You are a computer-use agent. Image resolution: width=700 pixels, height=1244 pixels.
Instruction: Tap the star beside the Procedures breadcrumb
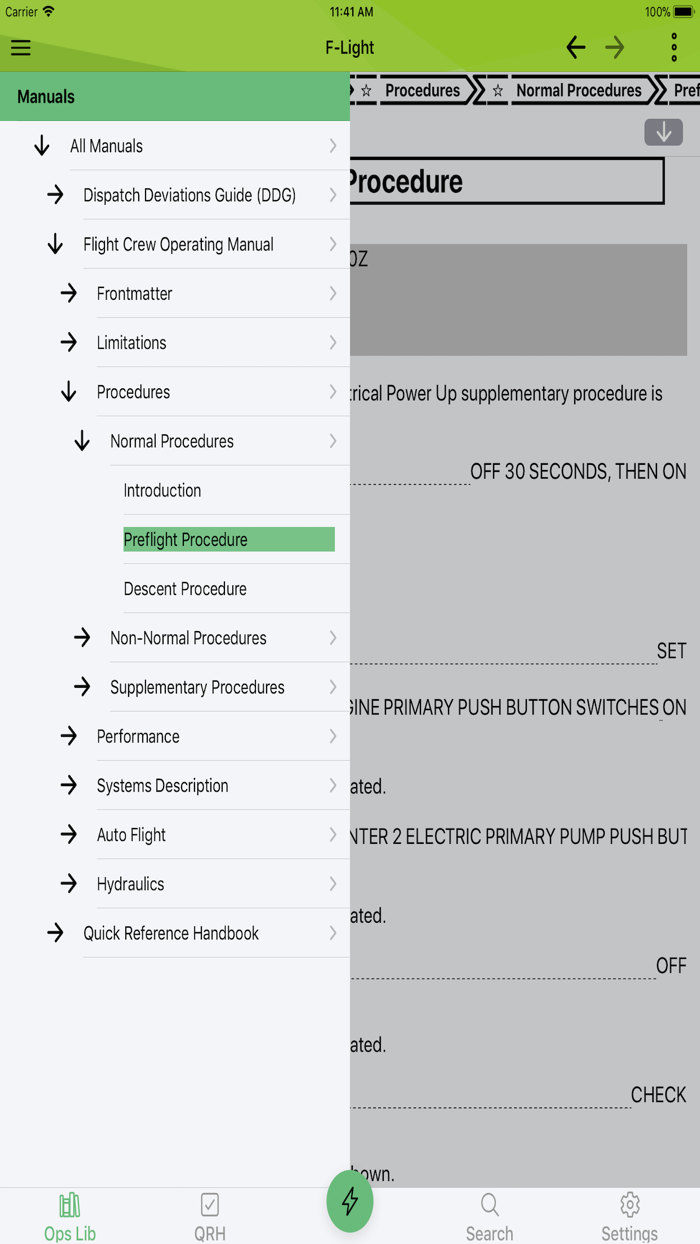tap(366, 91)
